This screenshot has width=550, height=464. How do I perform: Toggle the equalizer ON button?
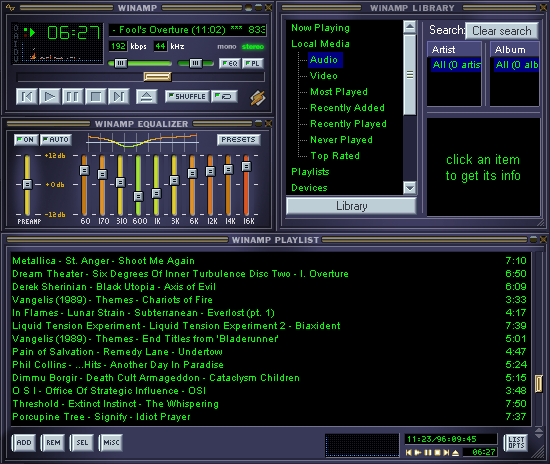[x=26, y=140]
